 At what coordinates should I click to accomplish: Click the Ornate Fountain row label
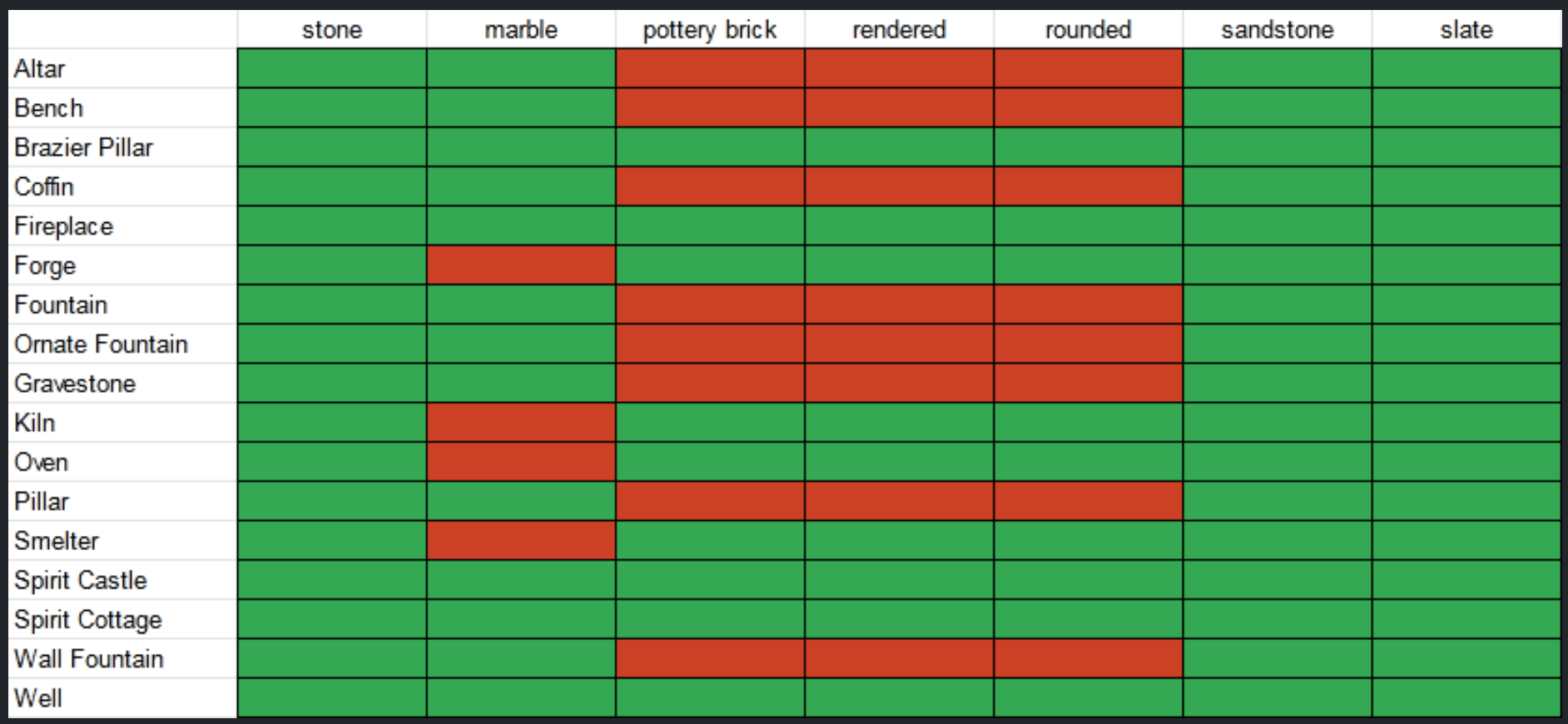pos(101,344)
